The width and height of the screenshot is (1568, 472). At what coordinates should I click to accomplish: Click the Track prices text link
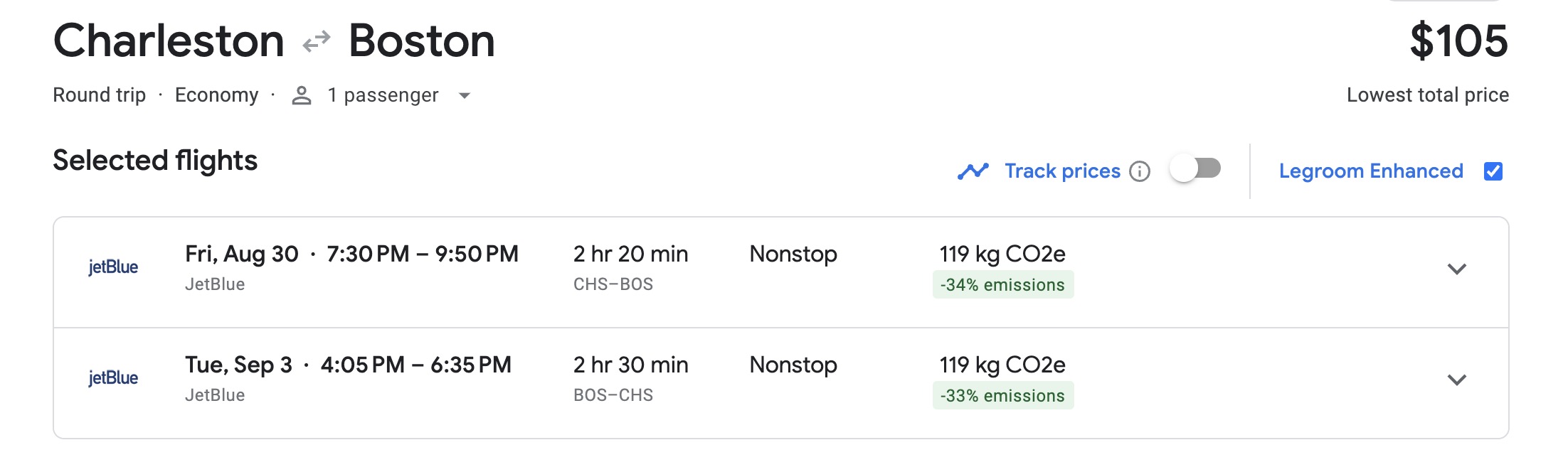(x=1061, y=171)
